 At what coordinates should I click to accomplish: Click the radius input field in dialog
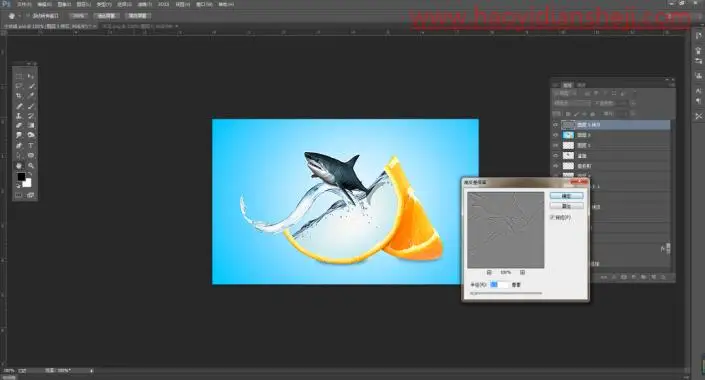tap(499, 285)
